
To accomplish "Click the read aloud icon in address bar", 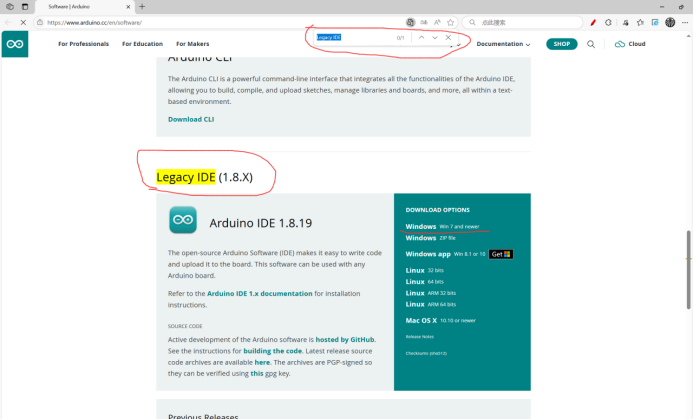I will click(x=437, y=22).
